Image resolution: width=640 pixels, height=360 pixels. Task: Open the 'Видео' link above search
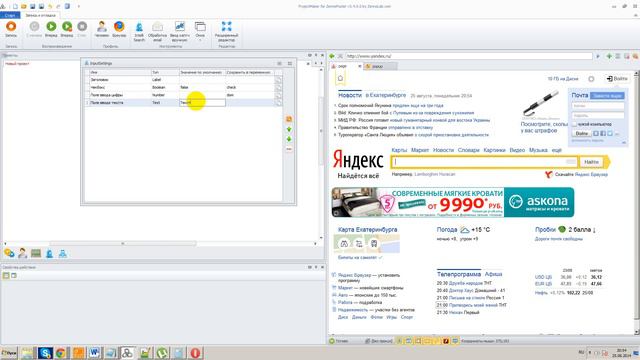tap(517, 150)
